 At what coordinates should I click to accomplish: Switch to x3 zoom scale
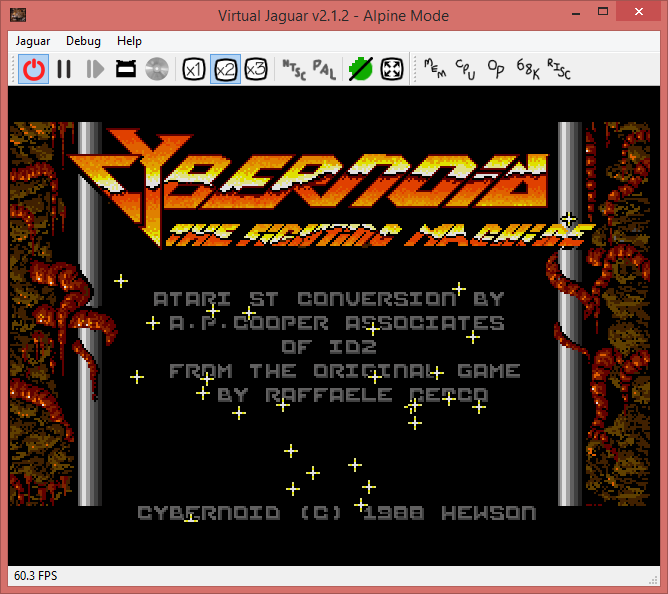(256, 69)
